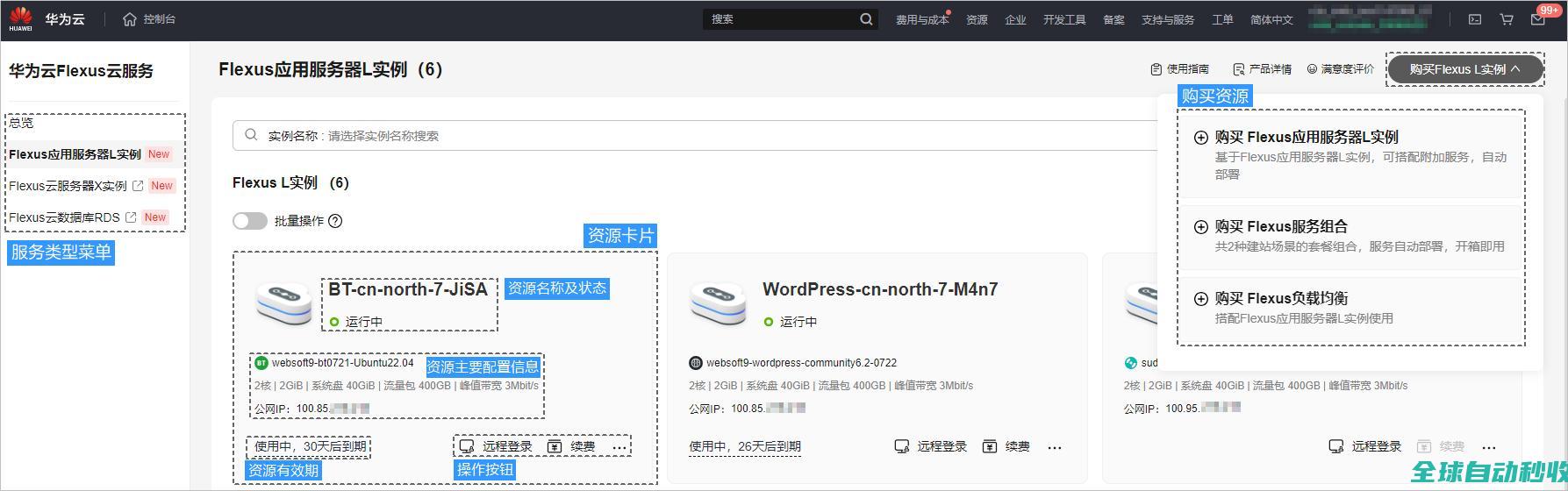
Task: Click the search magnifier in top bar
Action: pos(866,19)
